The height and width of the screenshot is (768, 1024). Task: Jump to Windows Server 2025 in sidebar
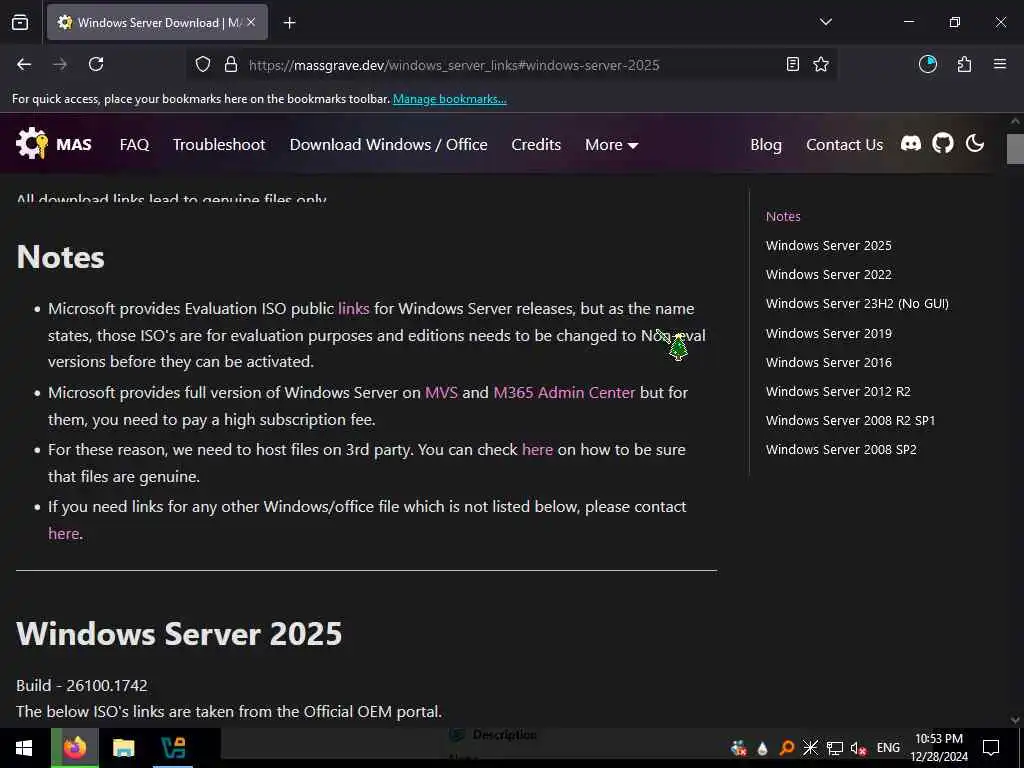pyautogui.click(x=828, y=246)
